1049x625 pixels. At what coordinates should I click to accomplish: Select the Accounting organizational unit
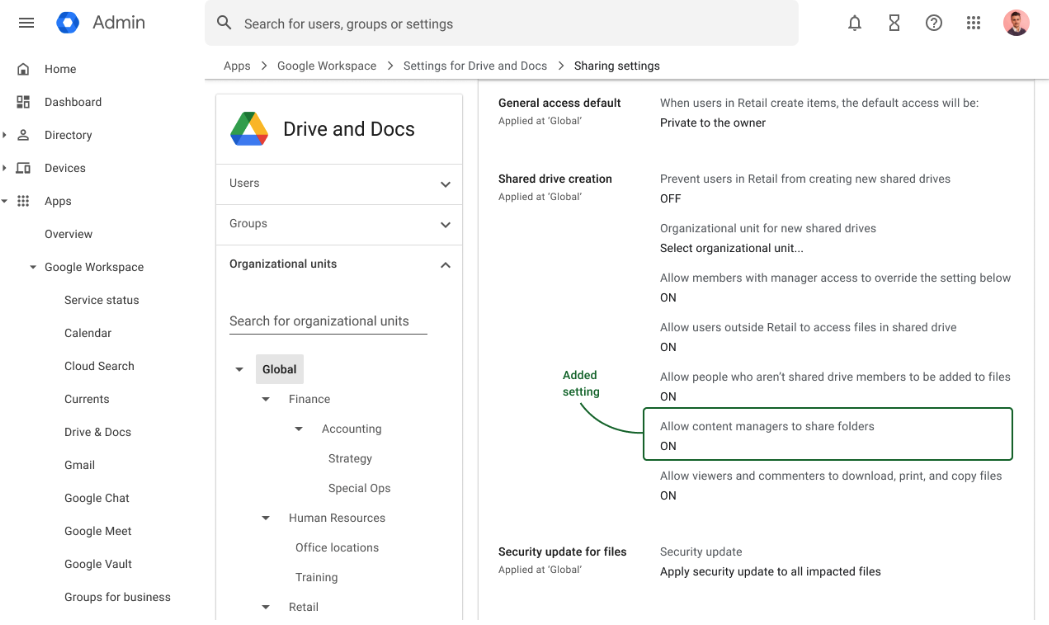[351, 429]
